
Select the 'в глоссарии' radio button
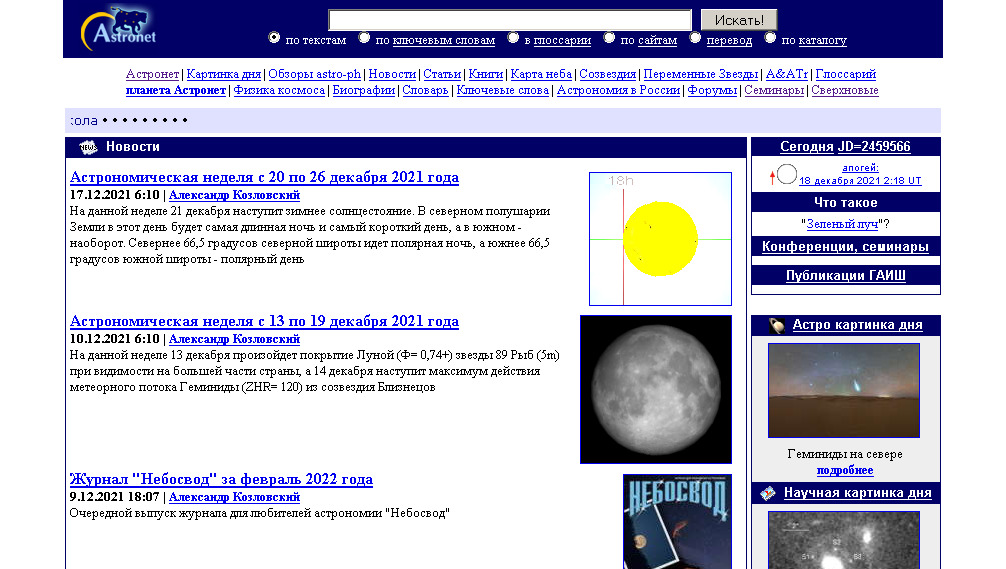point(513,38)
